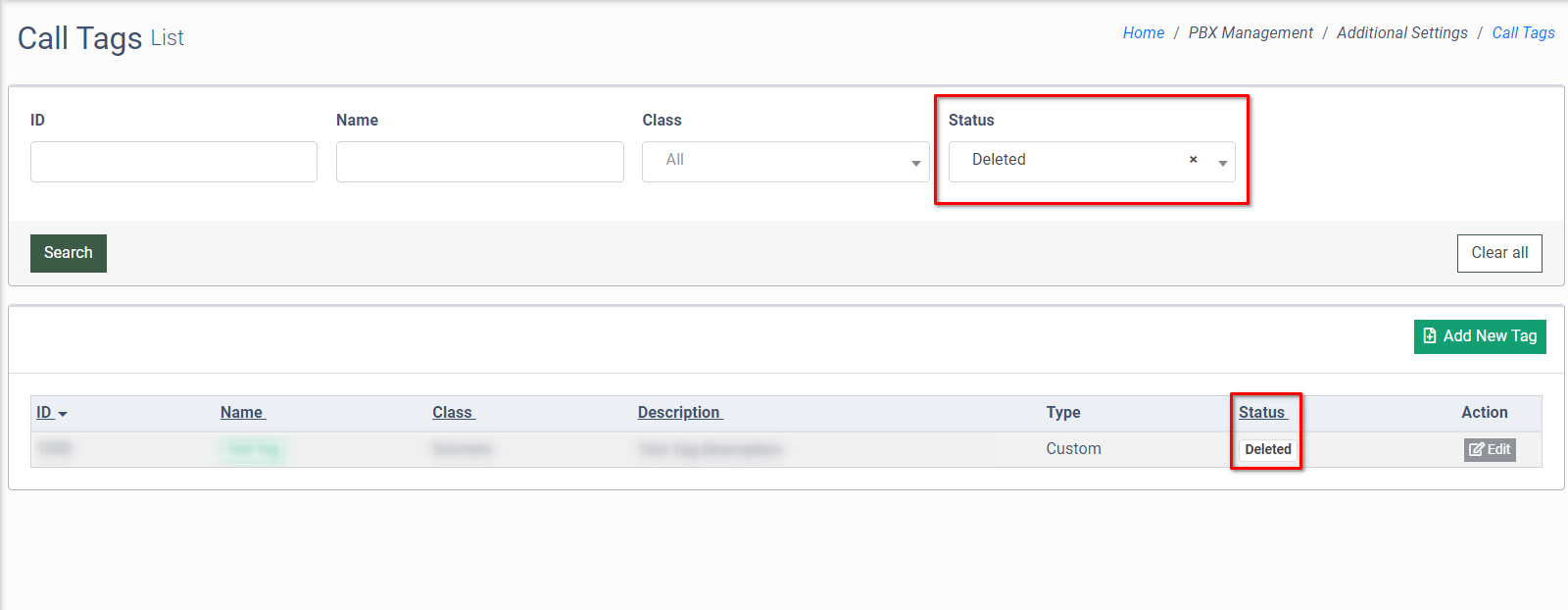Sort the table by the Status column header
Screen dimensions: 1568x610
coord(1262,413)
